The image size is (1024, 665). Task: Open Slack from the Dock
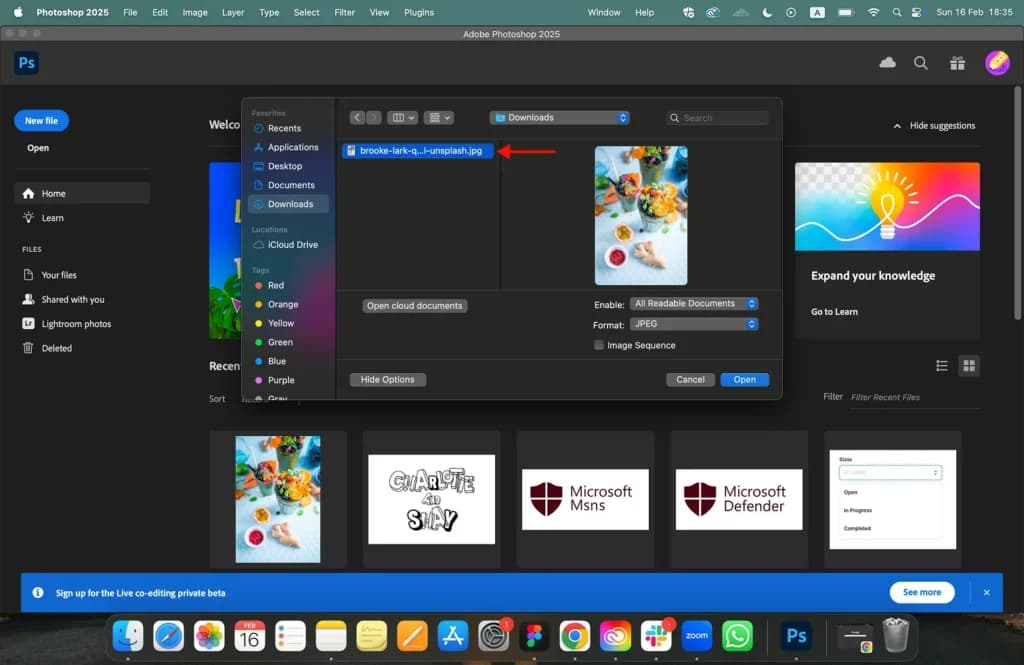[x=656, y=636]
